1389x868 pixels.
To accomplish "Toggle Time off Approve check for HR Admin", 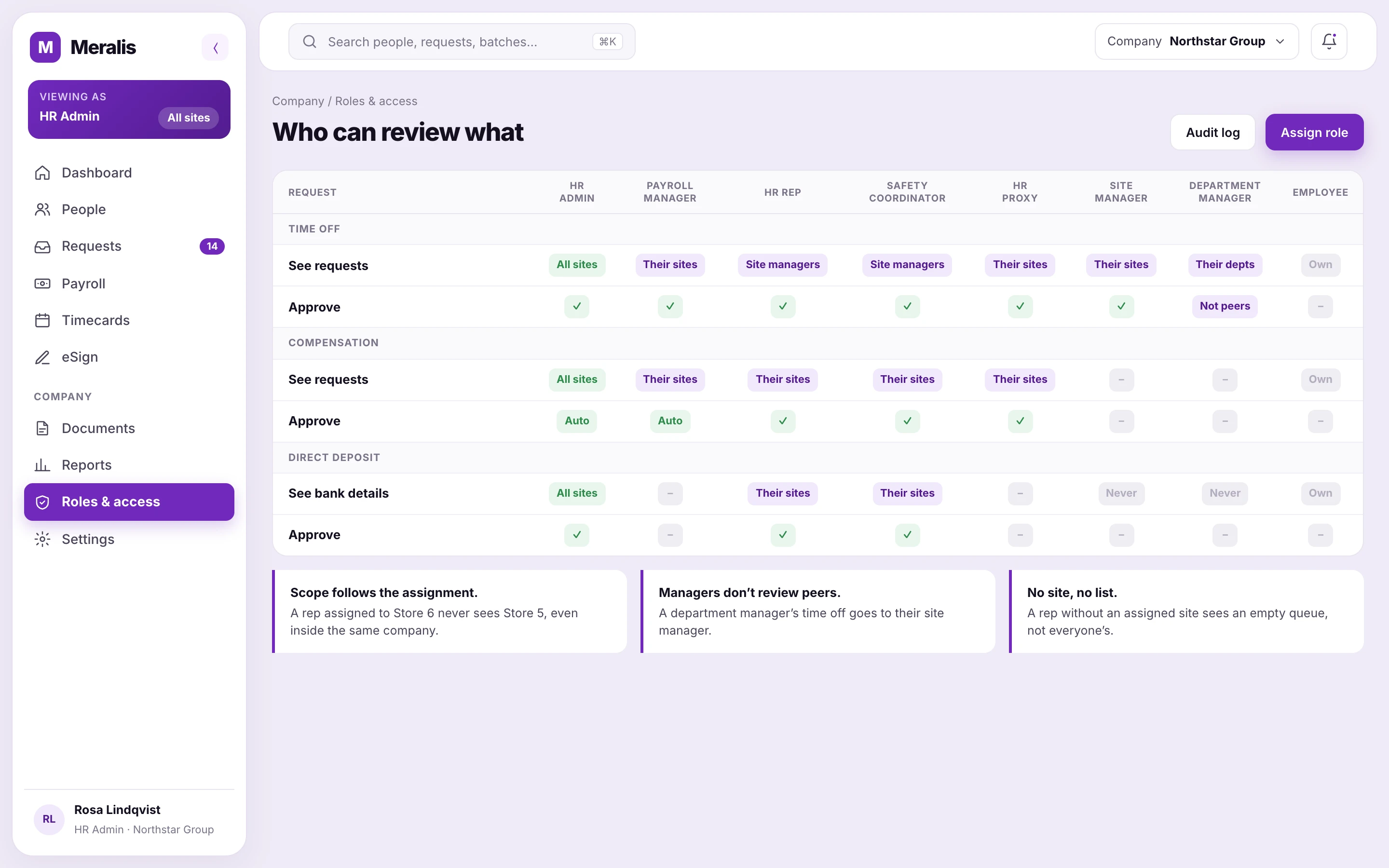I will click(x=577, y=307).
